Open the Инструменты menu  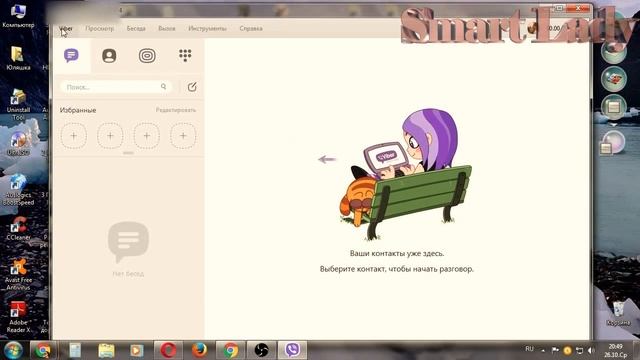207,29
